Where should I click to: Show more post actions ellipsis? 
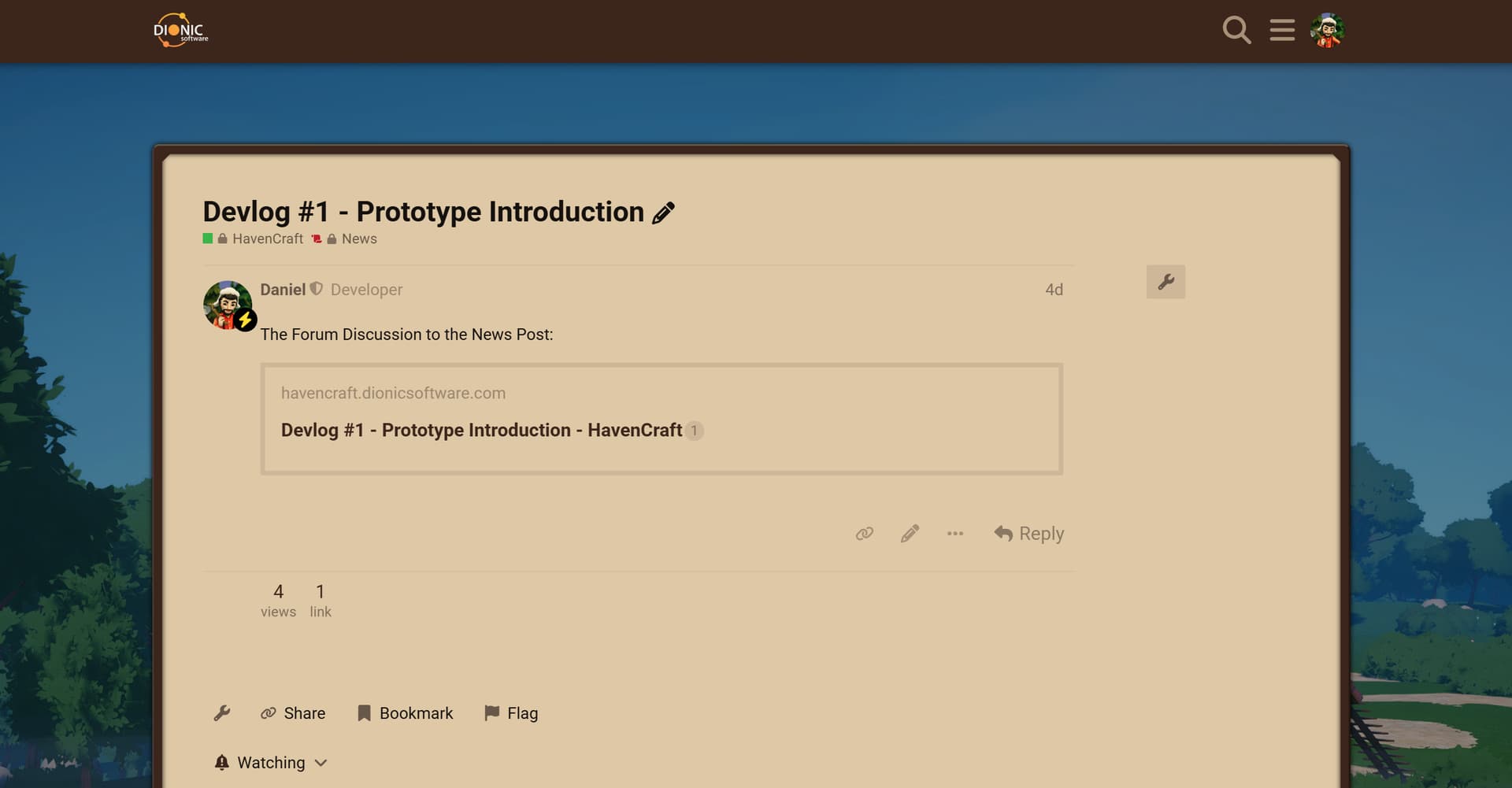[955, 534]
